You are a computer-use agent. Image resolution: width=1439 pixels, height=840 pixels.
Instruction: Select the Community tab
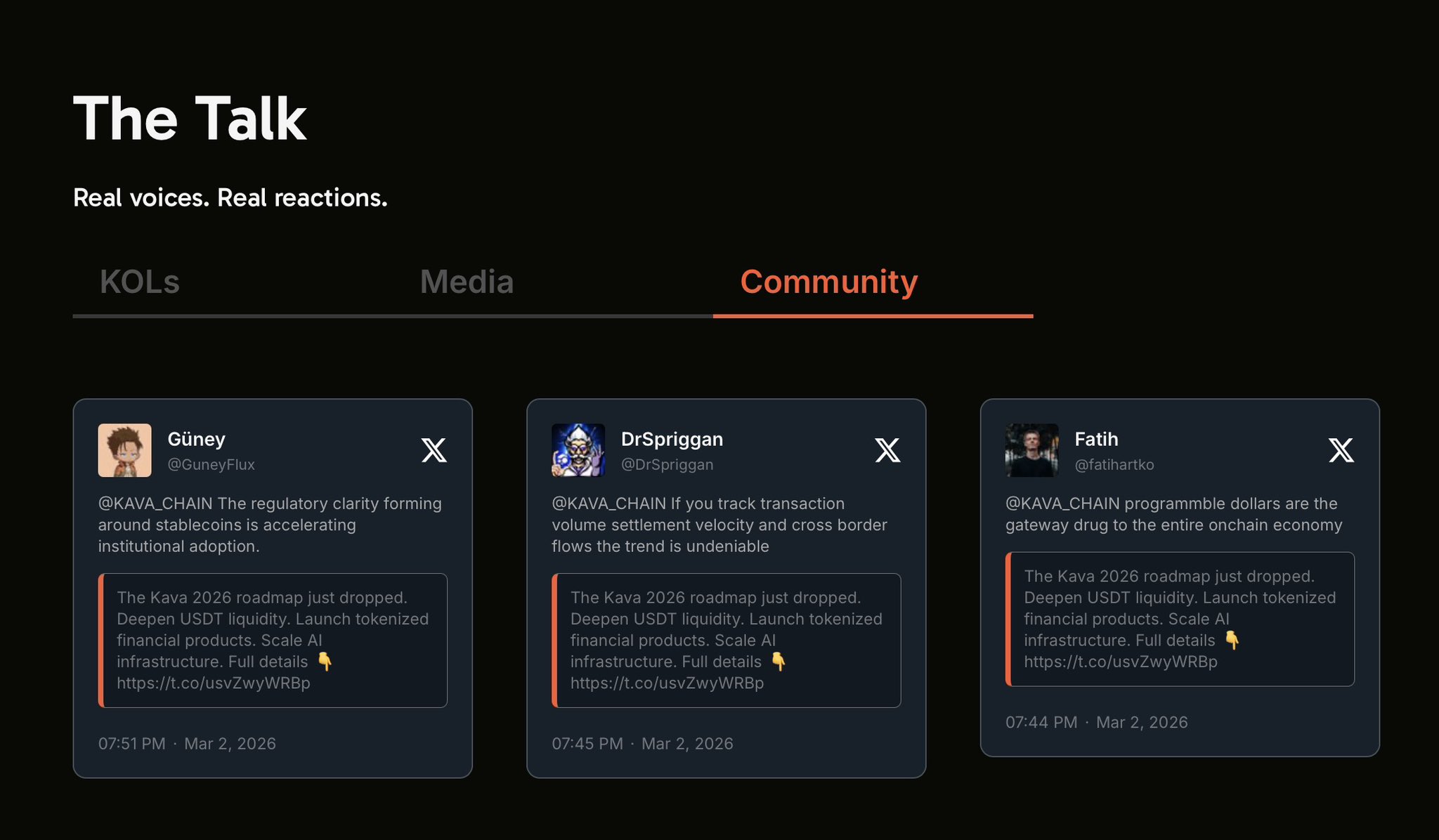pyautogui.click(x=828, y=282)
